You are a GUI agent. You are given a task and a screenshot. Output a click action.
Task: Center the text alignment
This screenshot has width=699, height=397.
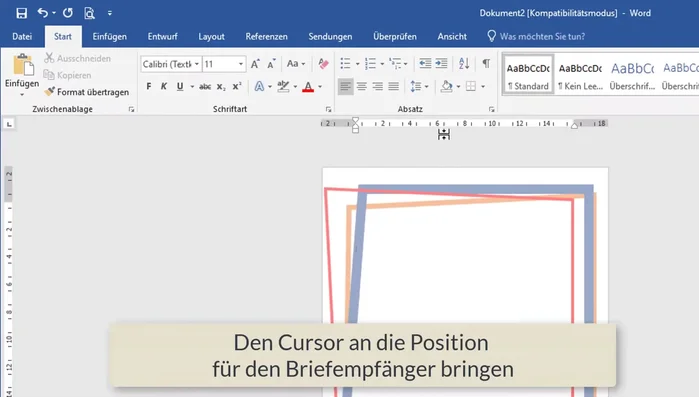click(362, 86)
